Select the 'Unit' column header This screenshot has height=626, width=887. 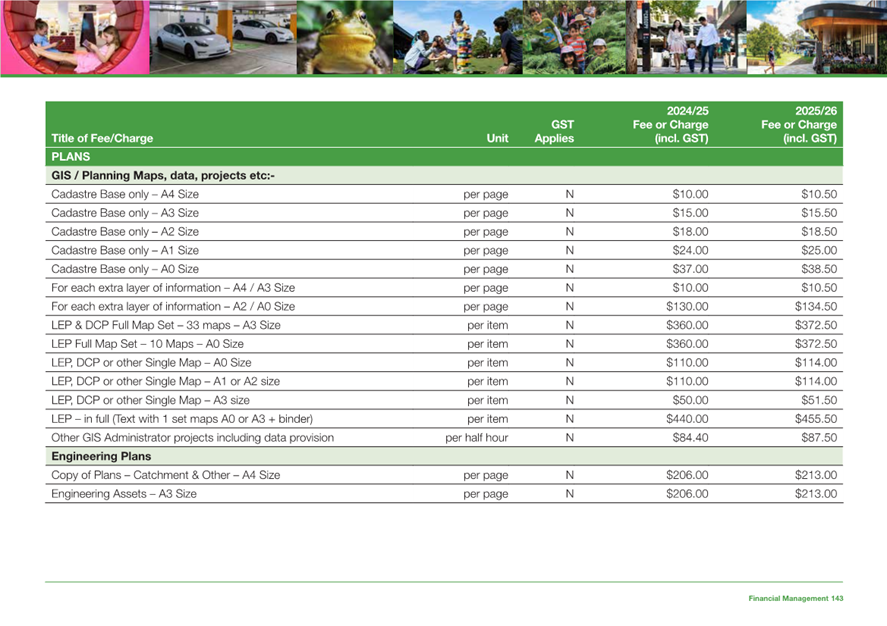tap(497, 138)
